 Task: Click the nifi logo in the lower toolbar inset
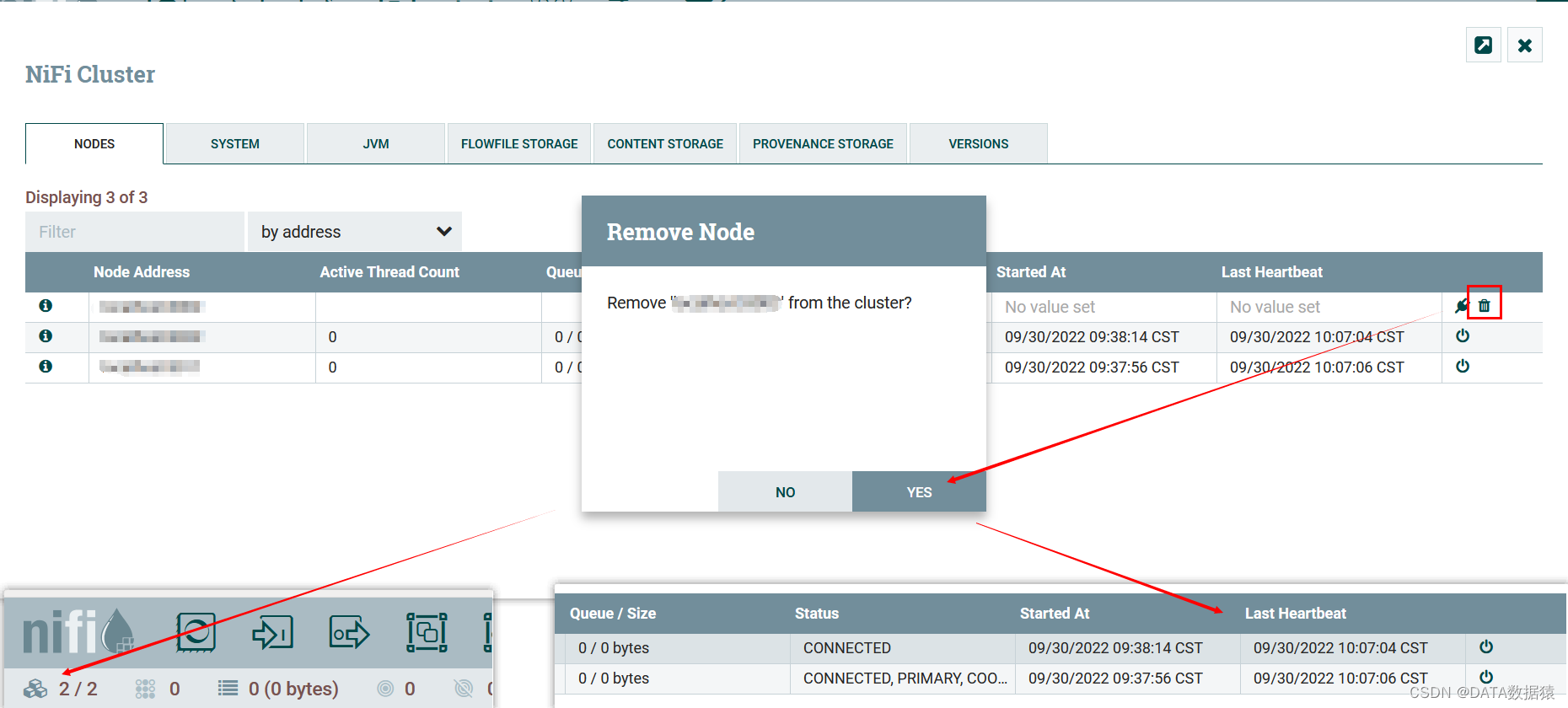tap(78, 631)
